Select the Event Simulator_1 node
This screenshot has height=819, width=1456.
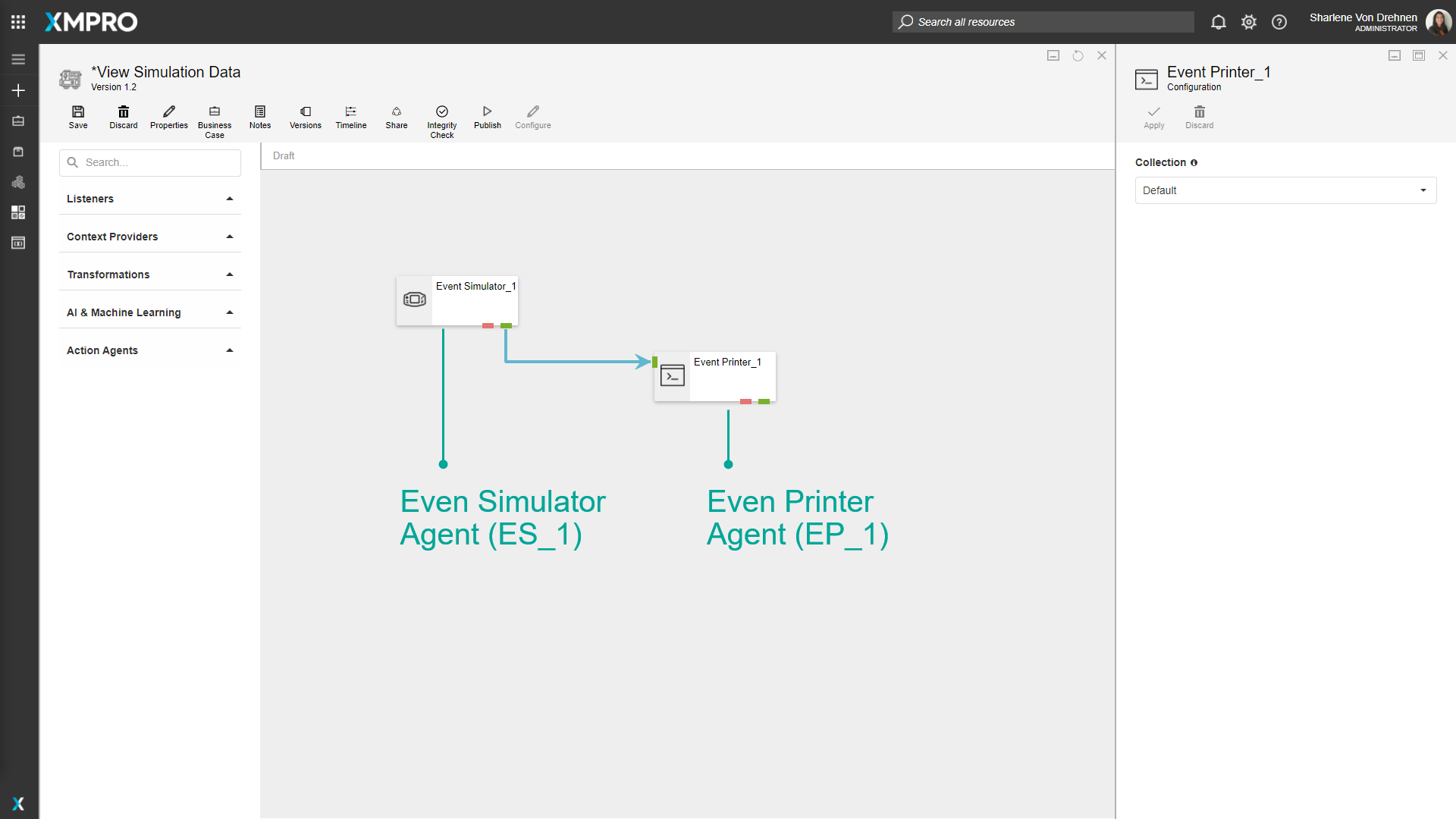click(457, 301)
